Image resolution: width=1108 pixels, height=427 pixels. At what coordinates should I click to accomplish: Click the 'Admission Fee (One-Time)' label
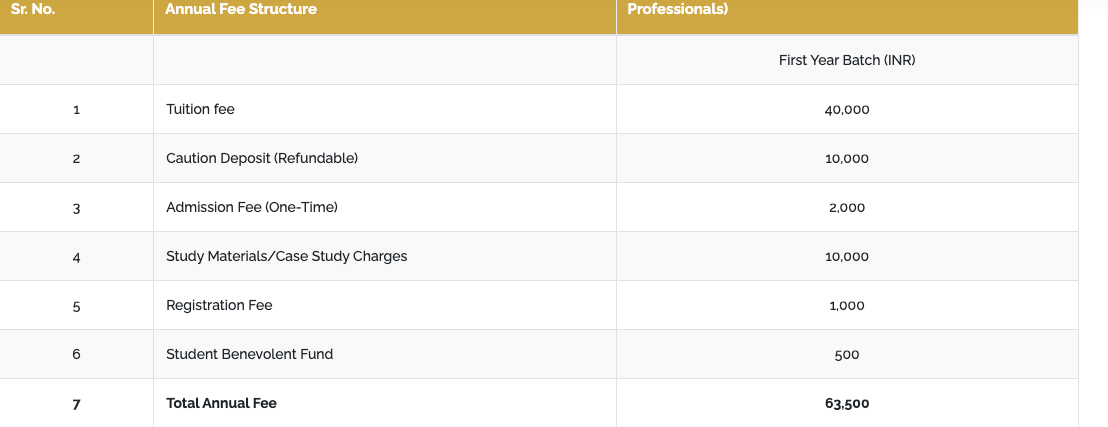point(252,207)
